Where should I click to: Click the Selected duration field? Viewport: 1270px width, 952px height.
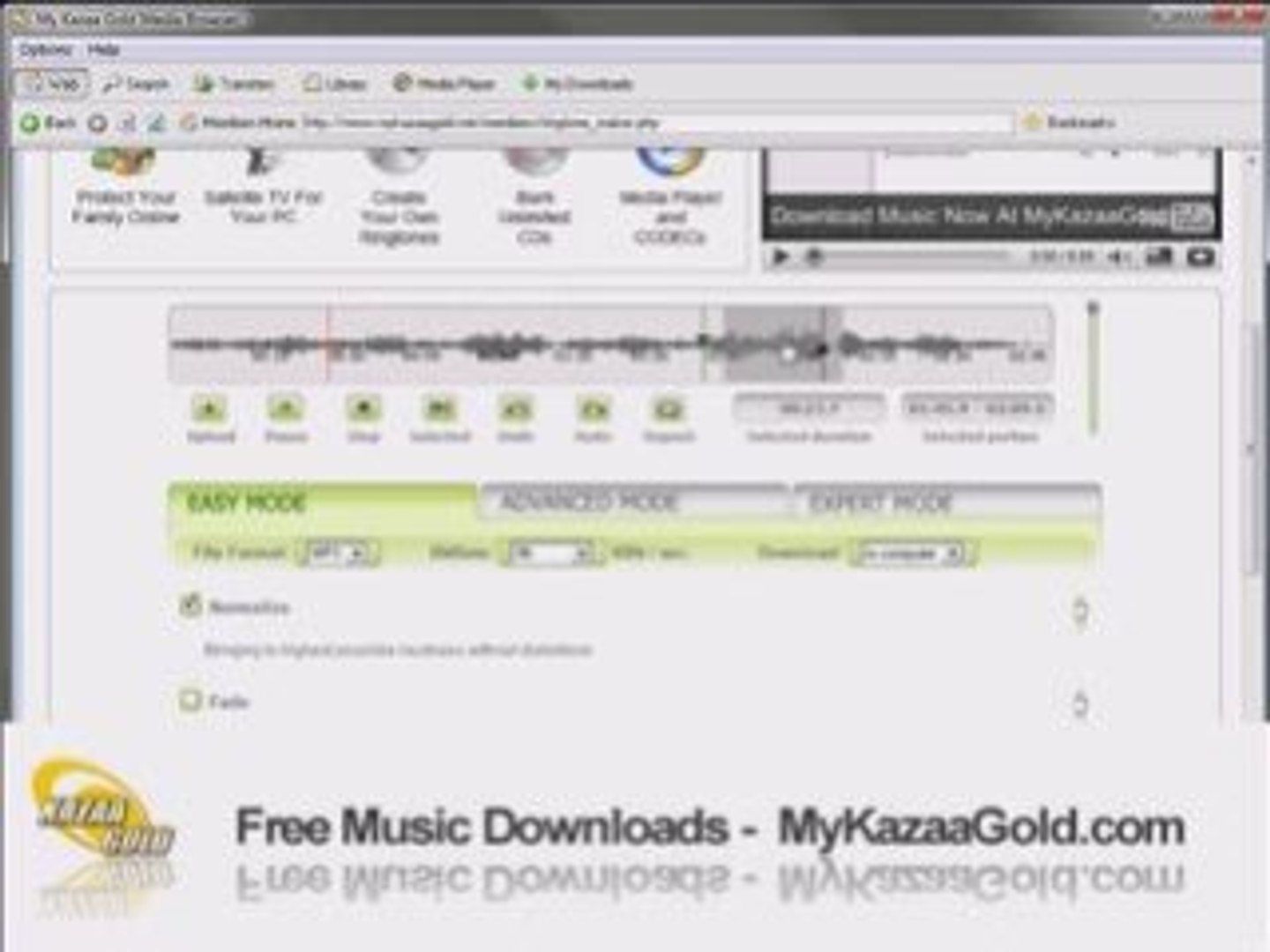tap(809, 407)
